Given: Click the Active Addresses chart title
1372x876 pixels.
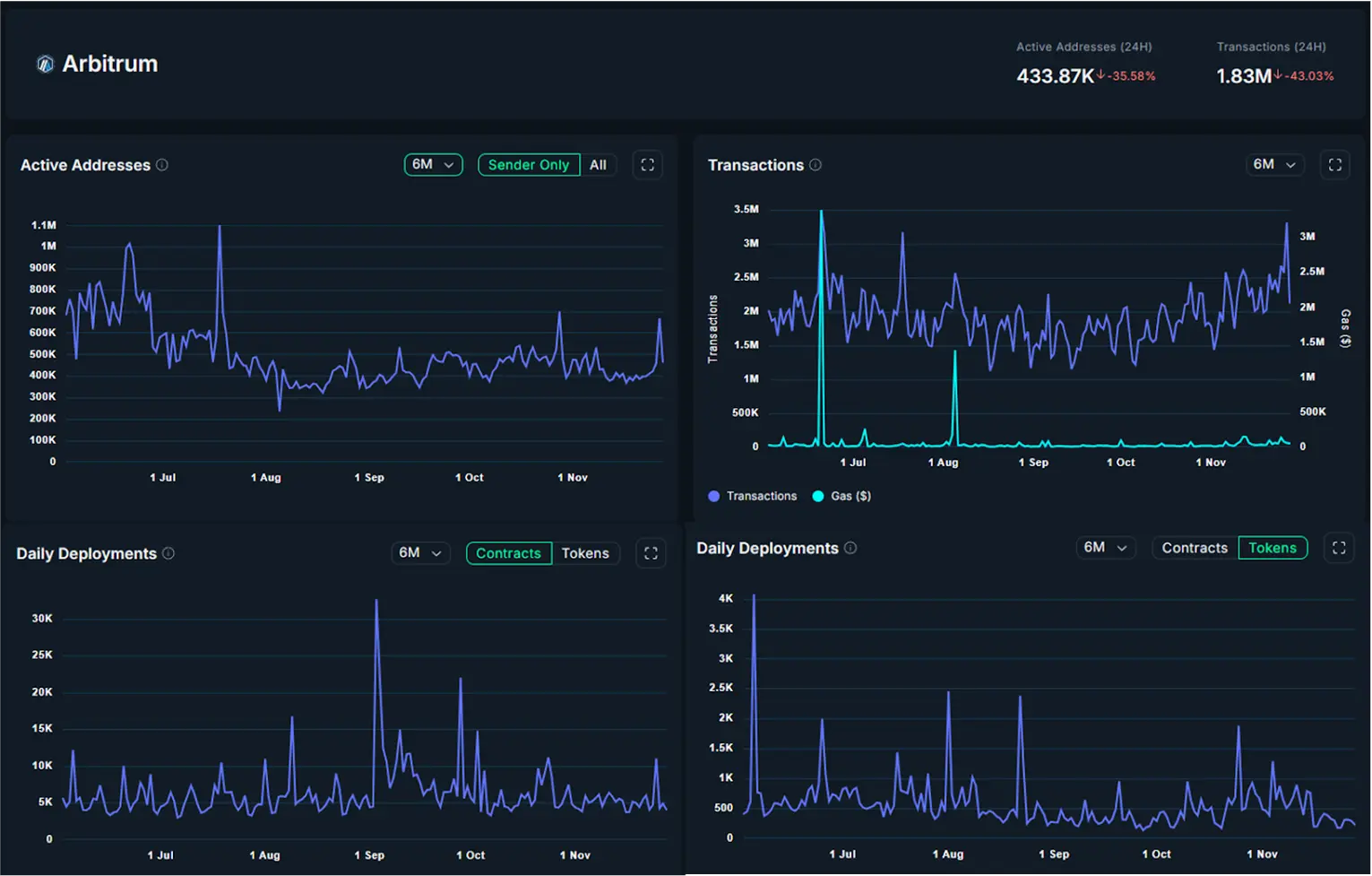Looking at the screenshot, I should click(85, 165).
